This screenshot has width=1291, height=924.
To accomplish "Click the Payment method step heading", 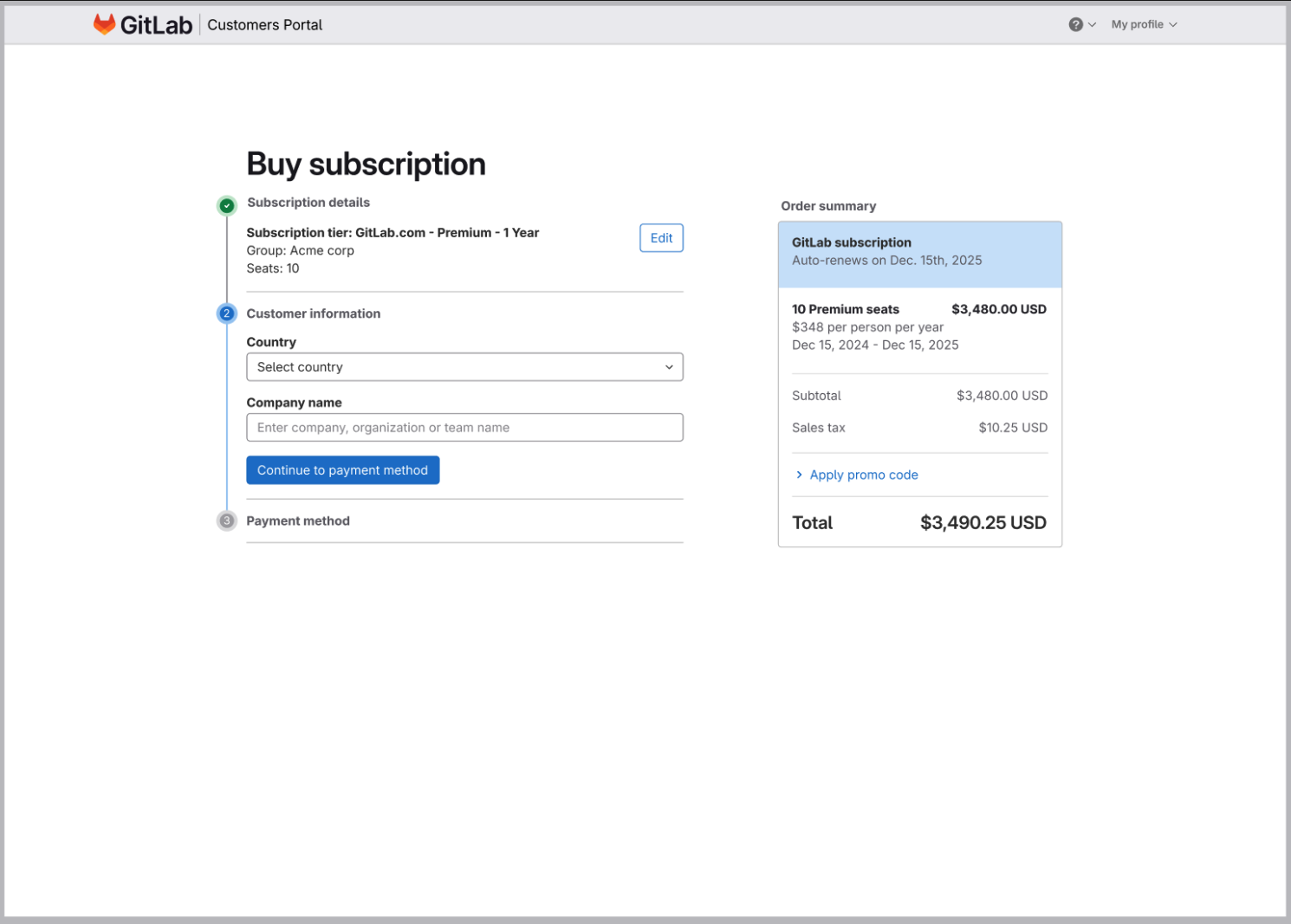I will click(298, 520).
